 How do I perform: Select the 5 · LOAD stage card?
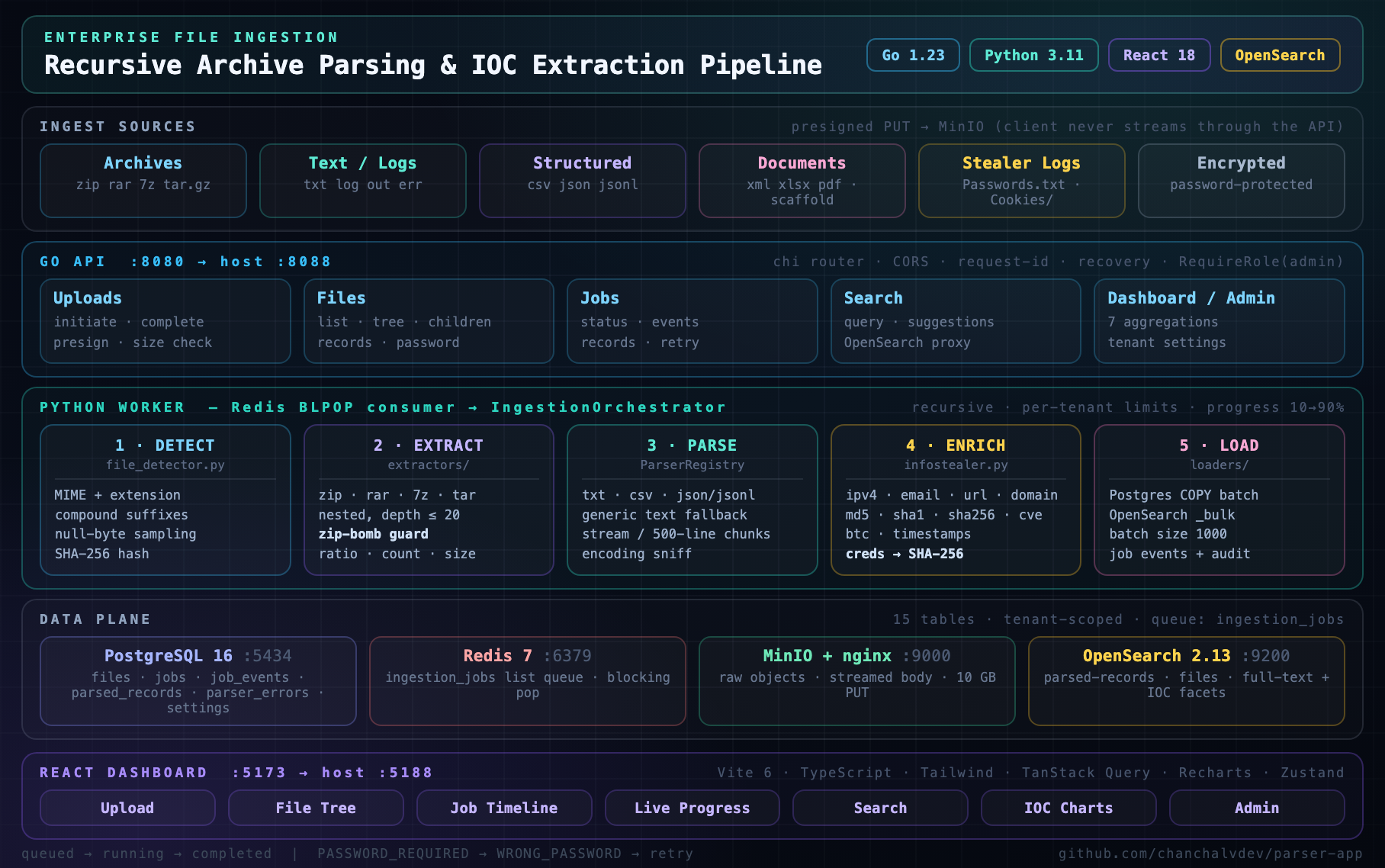[1220, 500]
